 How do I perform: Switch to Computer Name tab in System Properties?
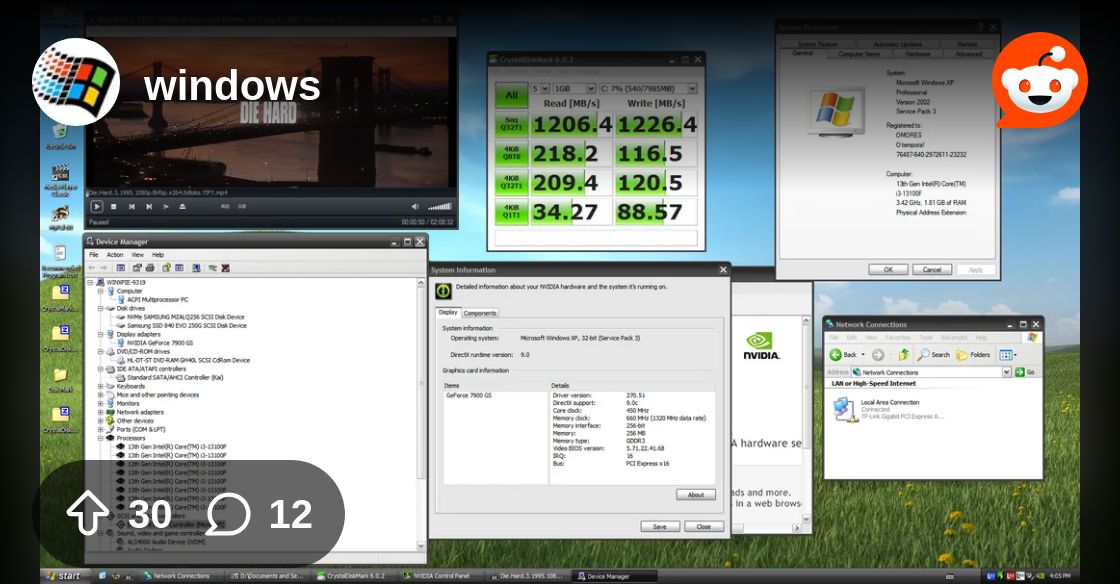tap(858, 54)
